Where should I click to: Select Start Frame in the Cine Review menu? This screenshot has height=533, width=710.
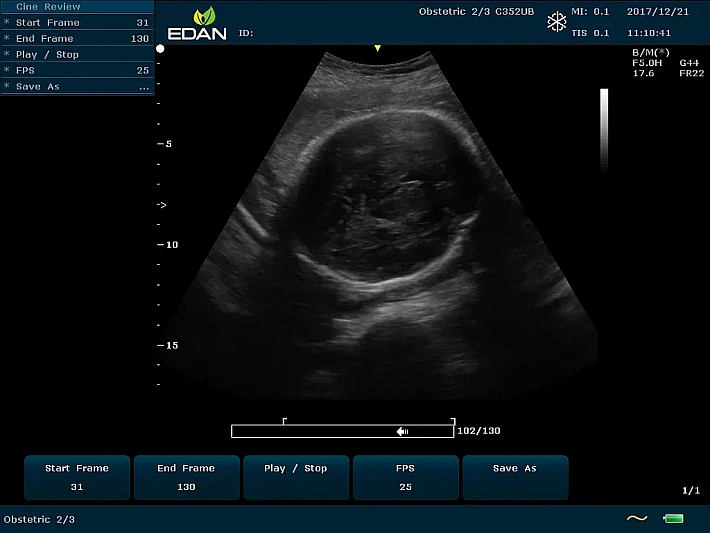77,23
